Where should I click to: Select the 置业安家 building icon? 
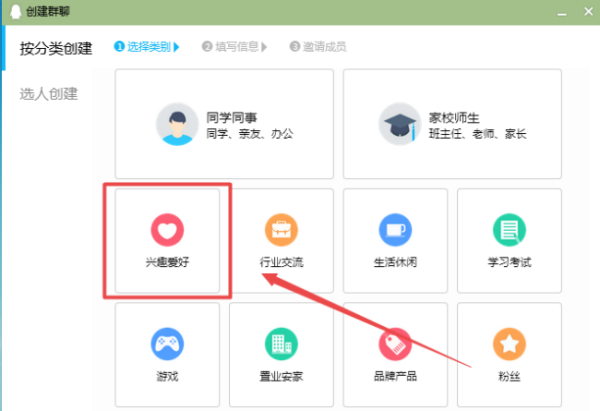[281, 344]
